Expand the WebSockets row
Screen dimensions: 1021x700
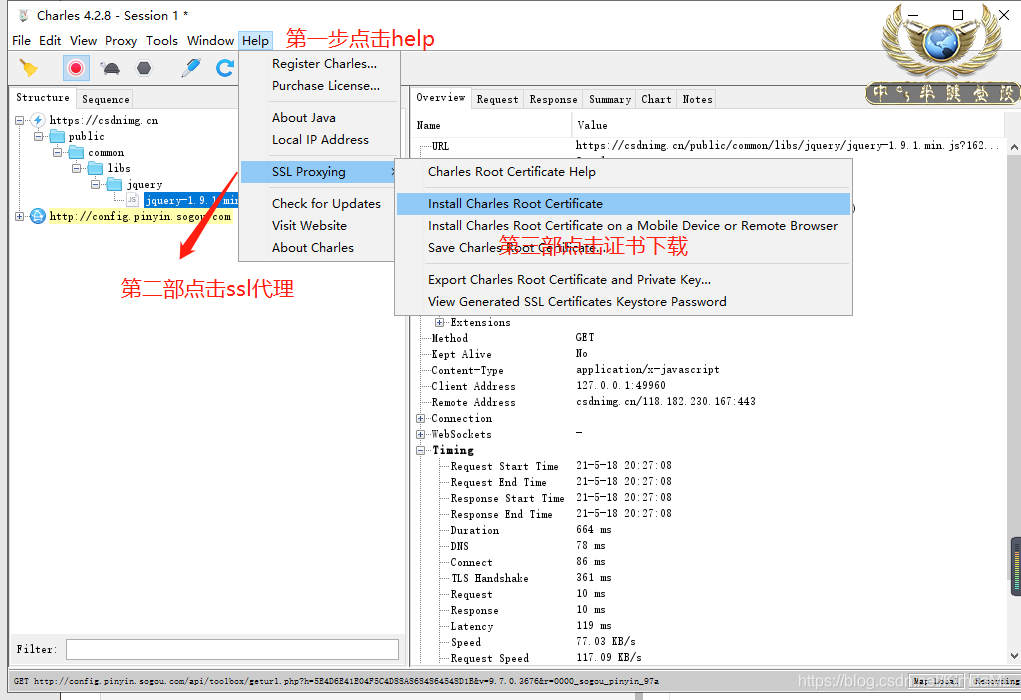(x=421, y=434)
